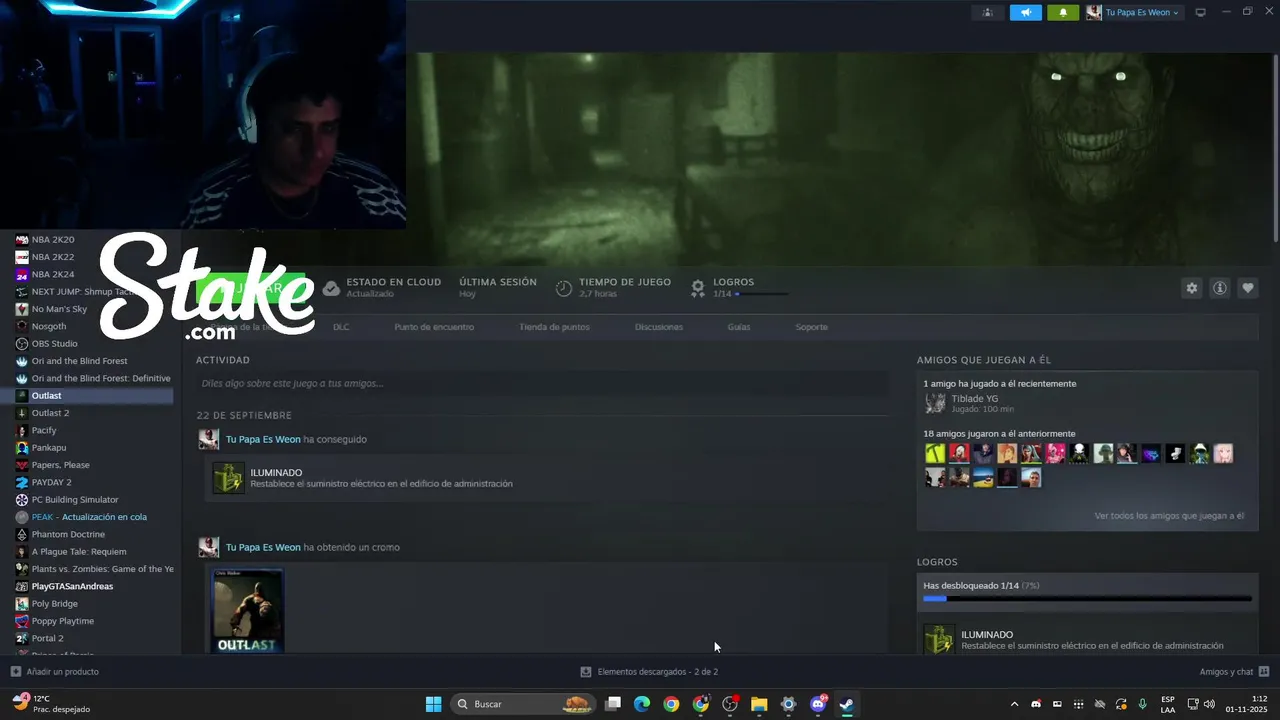The width and height of the screenshot is (1280, 720).
Task: Select Phantom Doctrine in library list
Action: (68, 534)
